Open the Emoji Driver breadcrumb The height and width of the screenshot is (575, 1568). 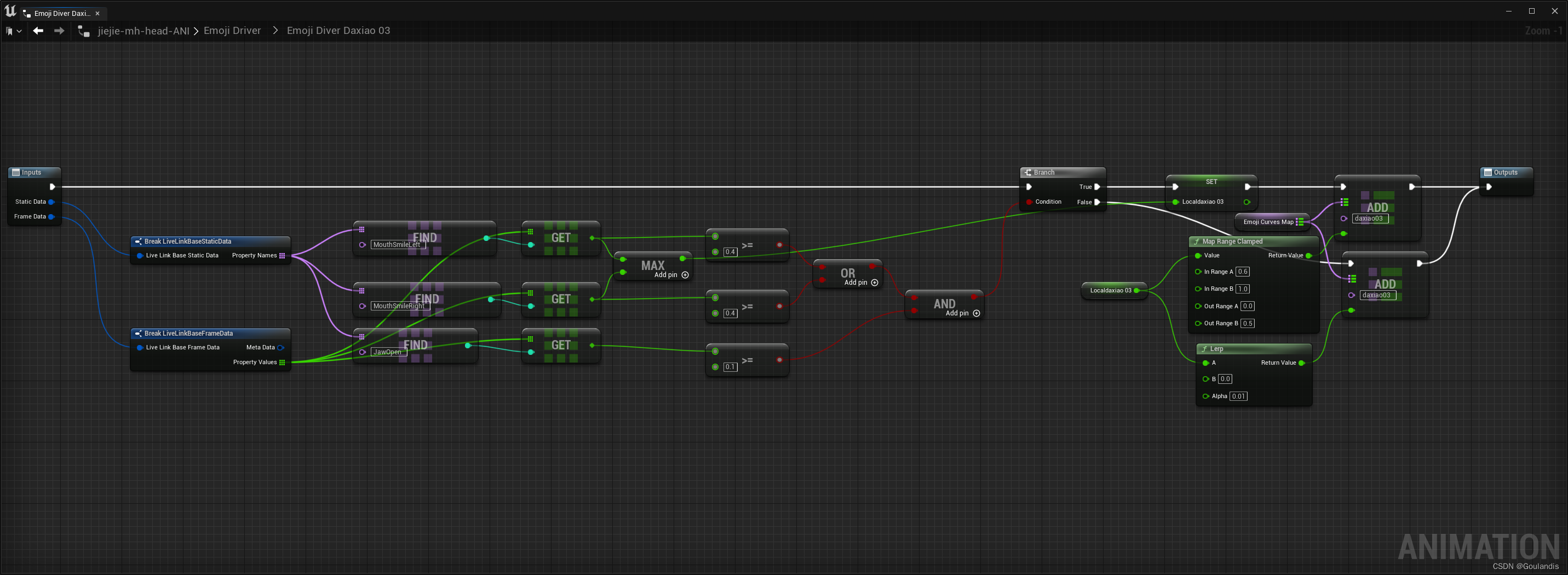point(232,31)
